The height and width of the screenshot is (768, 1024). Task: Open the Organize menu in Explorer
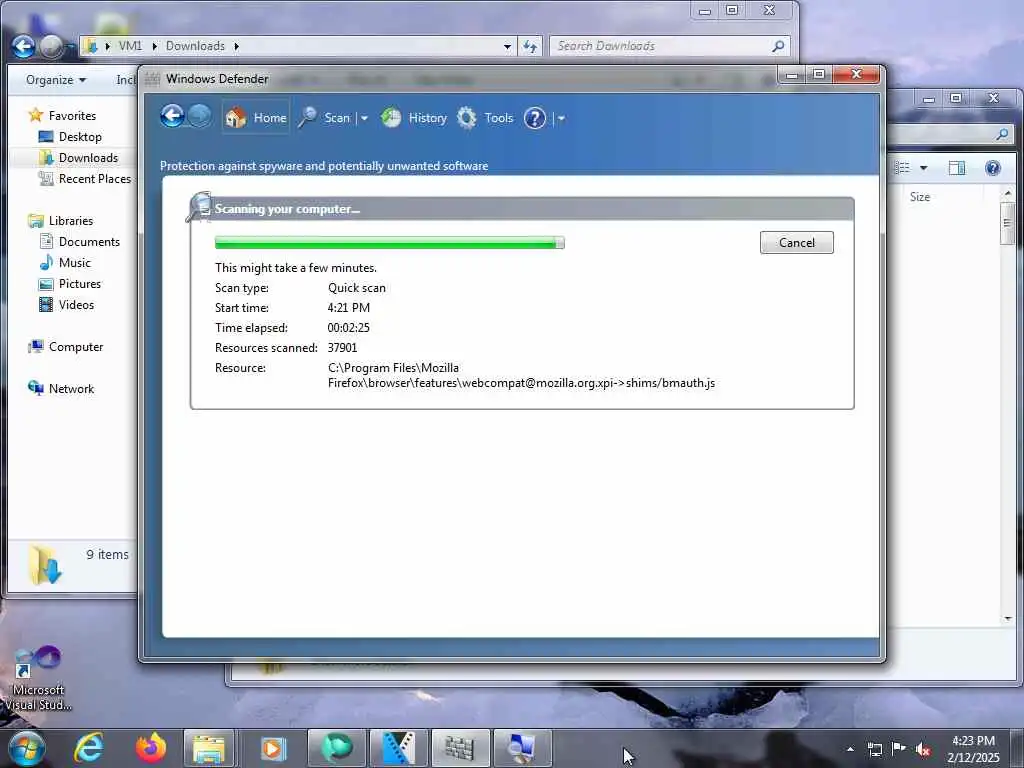click(56, 80)
